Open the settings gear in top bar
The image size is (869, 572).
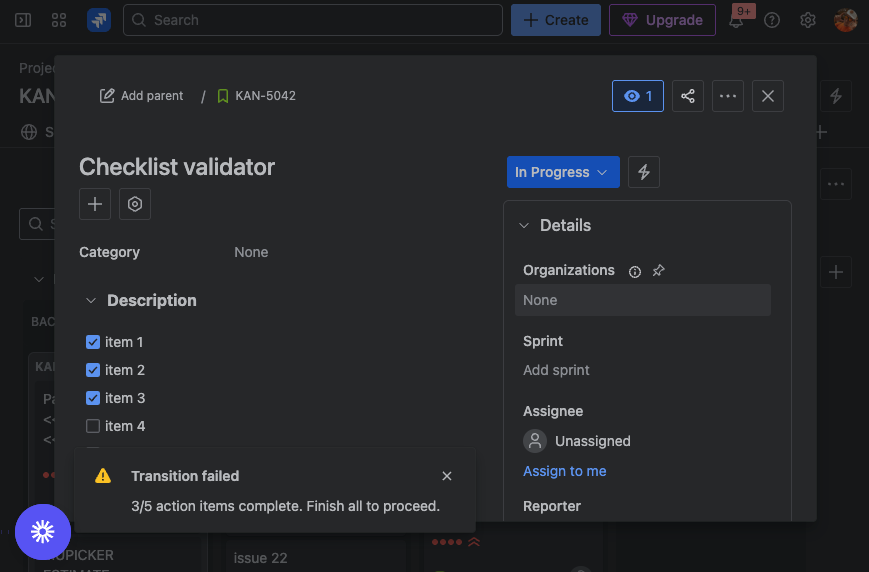point(808,20)
